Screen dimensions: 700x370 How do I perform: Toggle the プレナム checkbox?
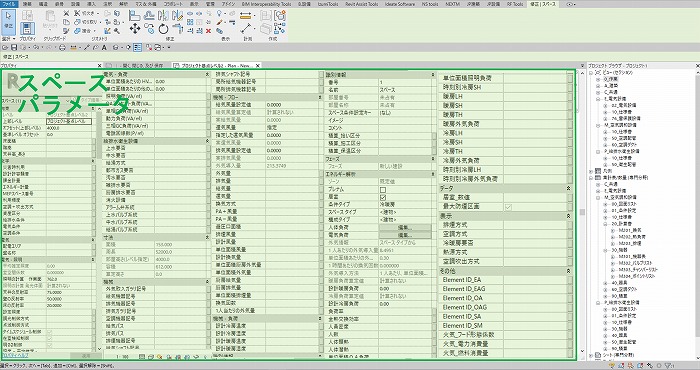pyautogui.click(x=383, y=190)
